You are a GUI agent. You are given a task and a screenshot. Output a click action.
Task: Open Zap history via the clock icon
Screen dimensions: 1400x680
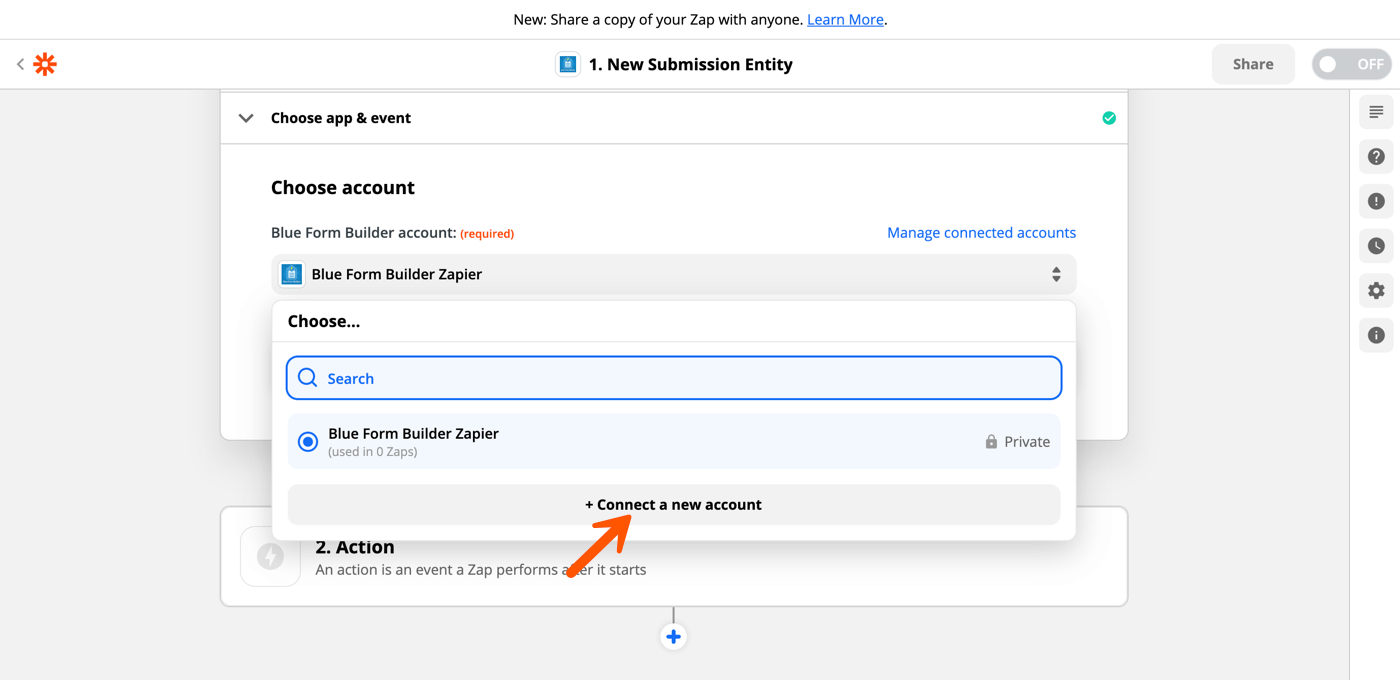(x=1375, y=245)
